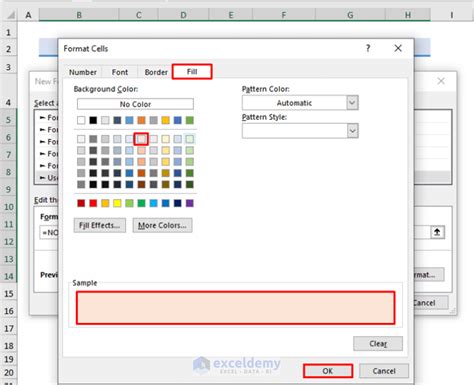Switch to the Number tab
Screen dimensions: 474x385
click(83, 72)
